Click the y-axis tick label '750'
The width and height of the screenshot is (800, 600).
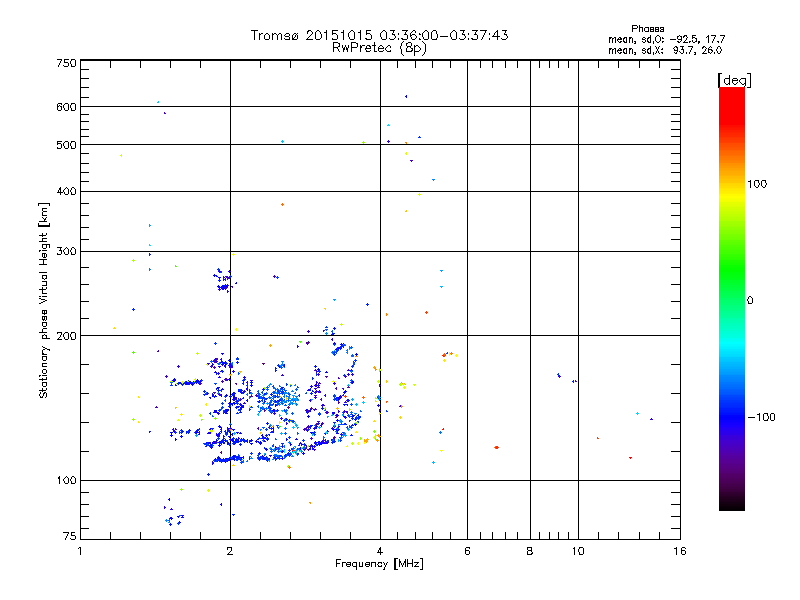(67, 63)
